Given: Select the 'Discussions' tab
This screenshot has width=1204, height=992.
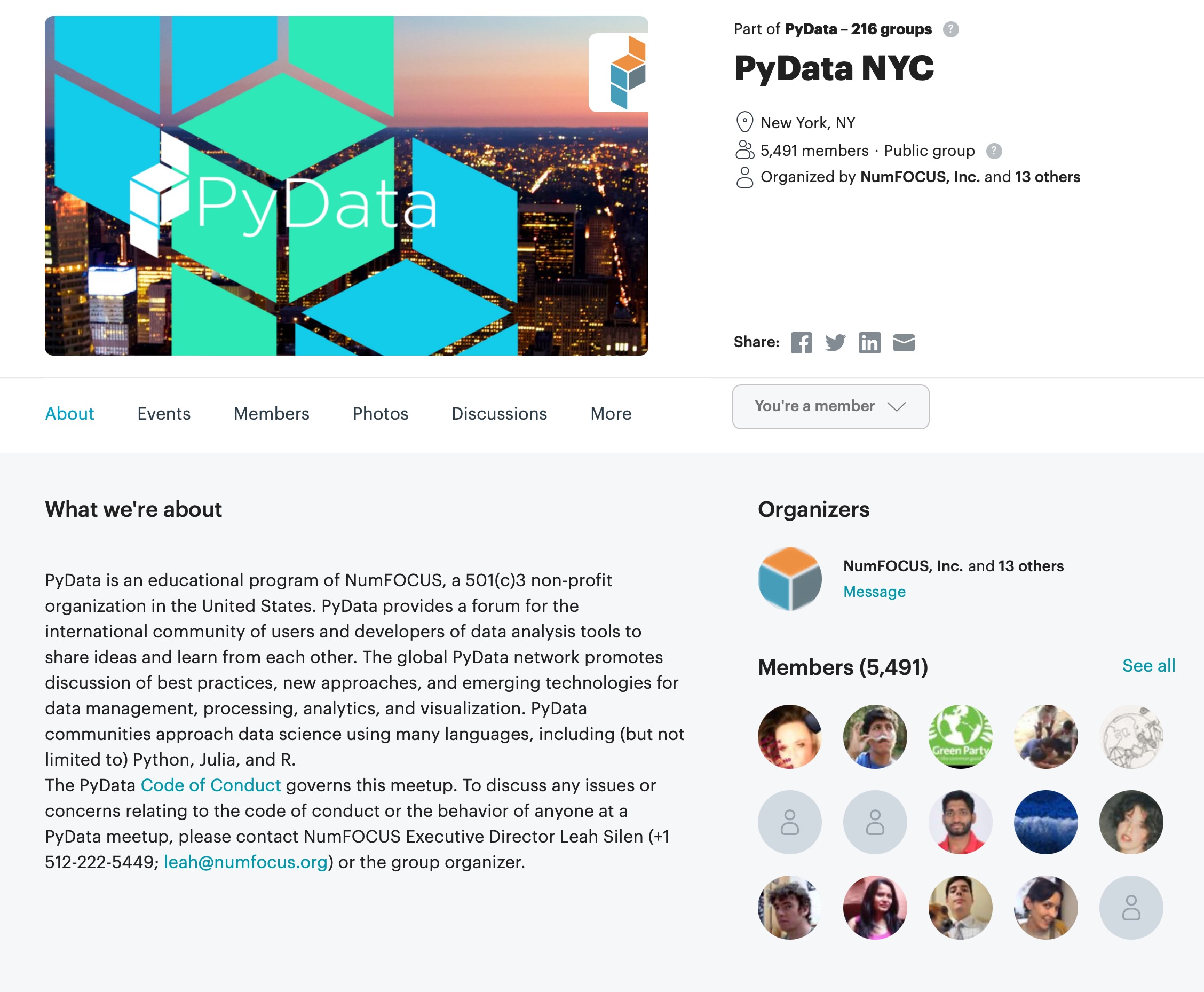Looking at the screenshot, I should click(x=498, y=413).
